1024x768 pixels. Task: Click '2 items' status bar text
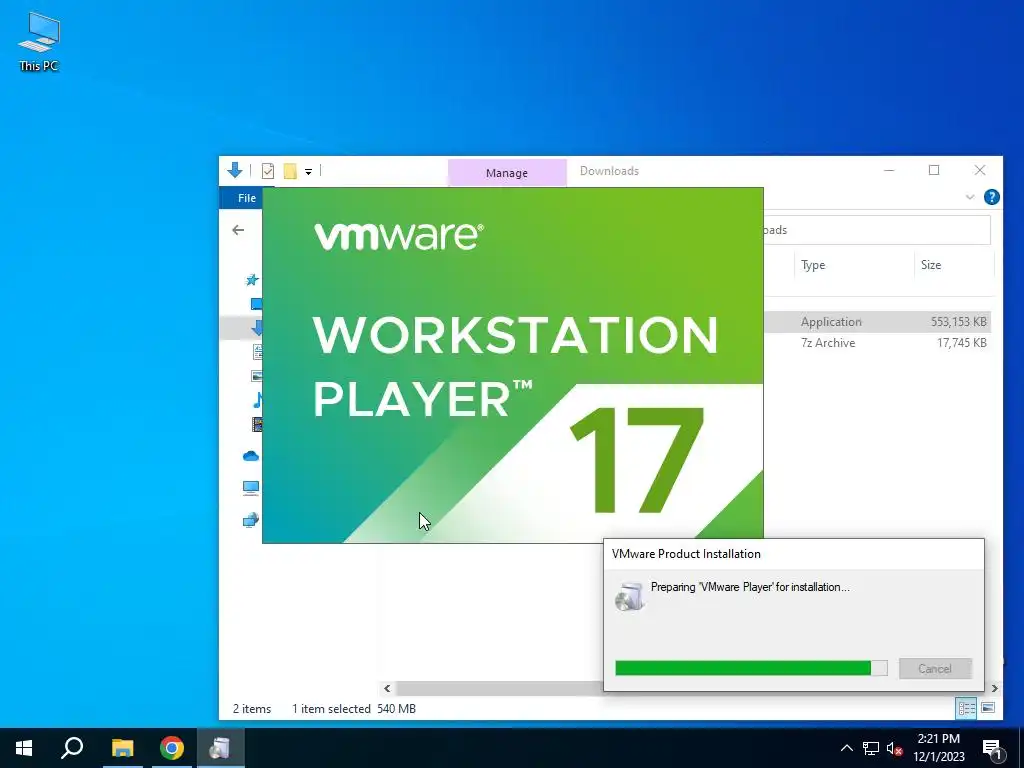[252, 709]
